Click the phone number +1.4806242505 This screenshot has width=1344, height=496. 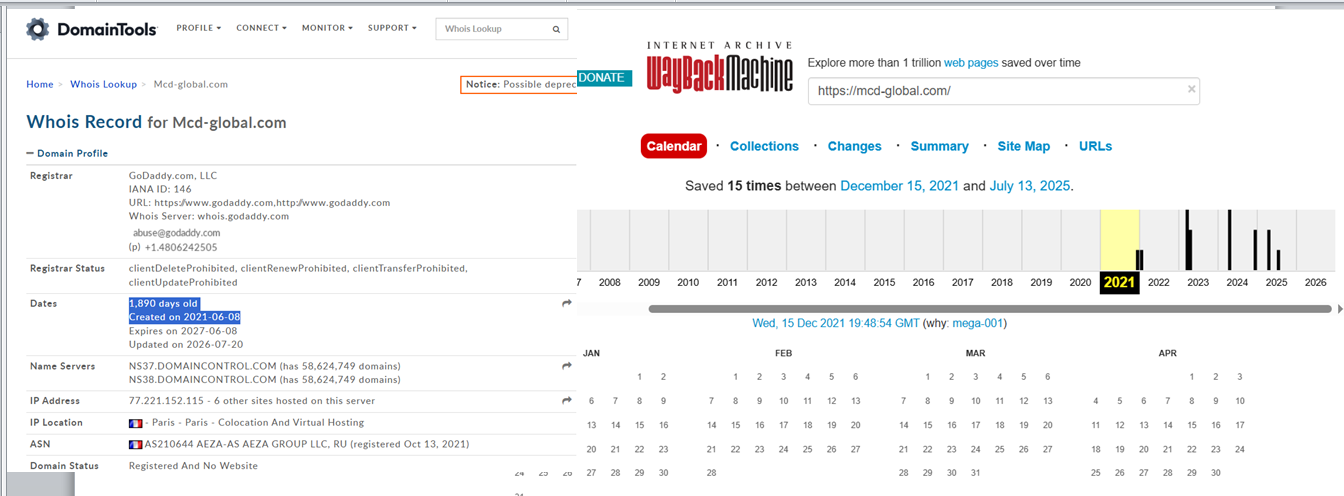tap(180, 247)
